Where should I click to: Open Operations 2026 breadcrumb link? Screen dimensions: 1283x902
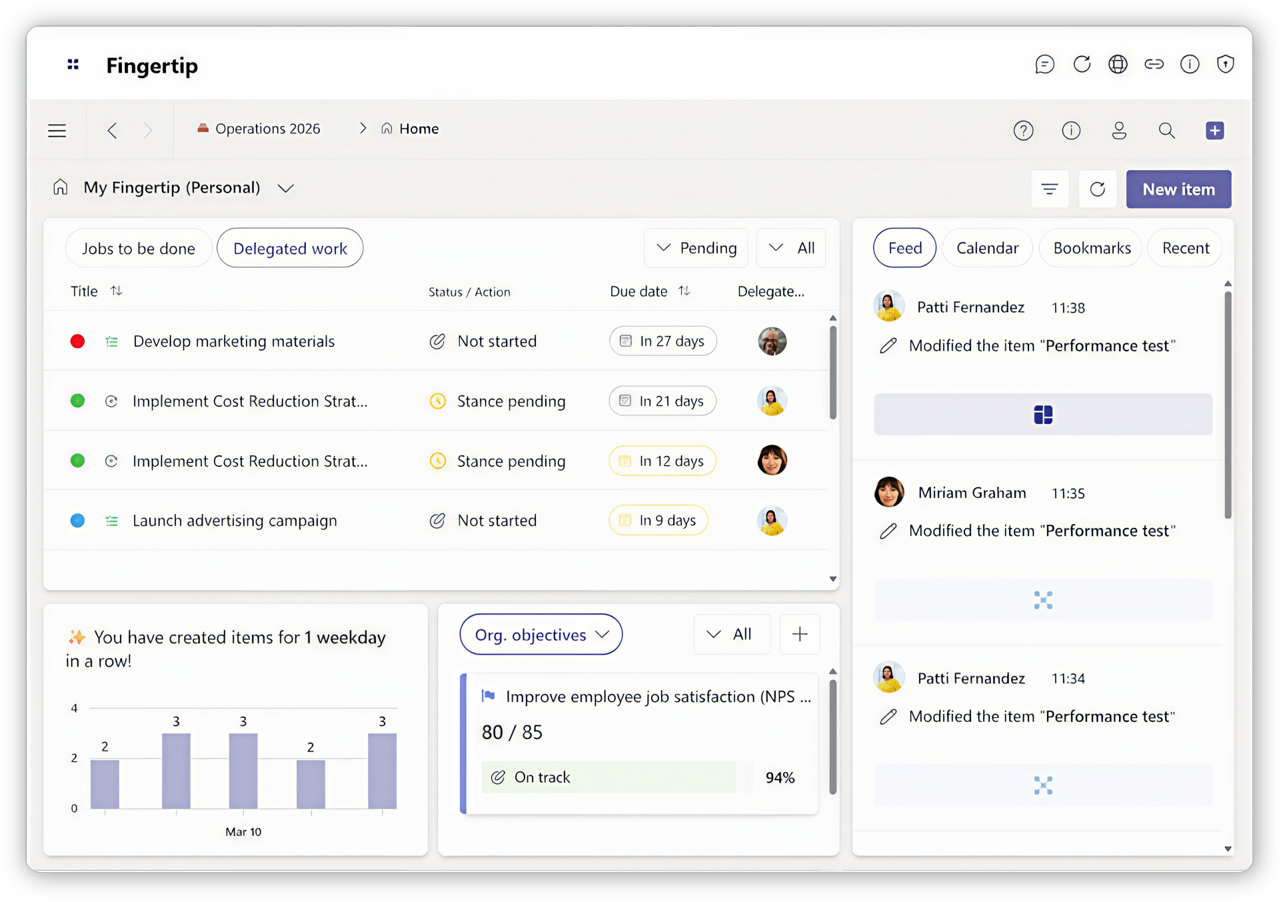click(267, 129)
